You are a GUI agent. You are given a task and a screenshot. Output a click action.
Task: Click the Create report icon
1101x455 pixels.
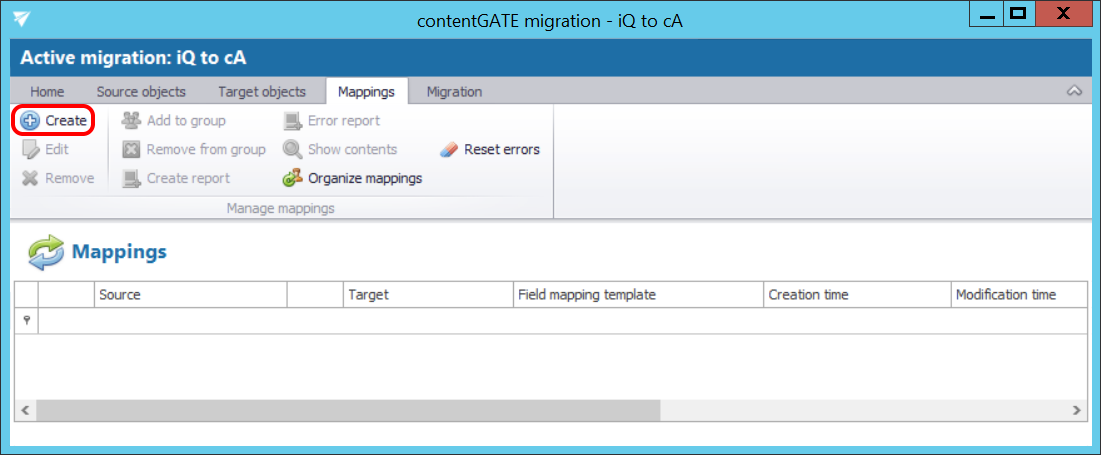131,179
